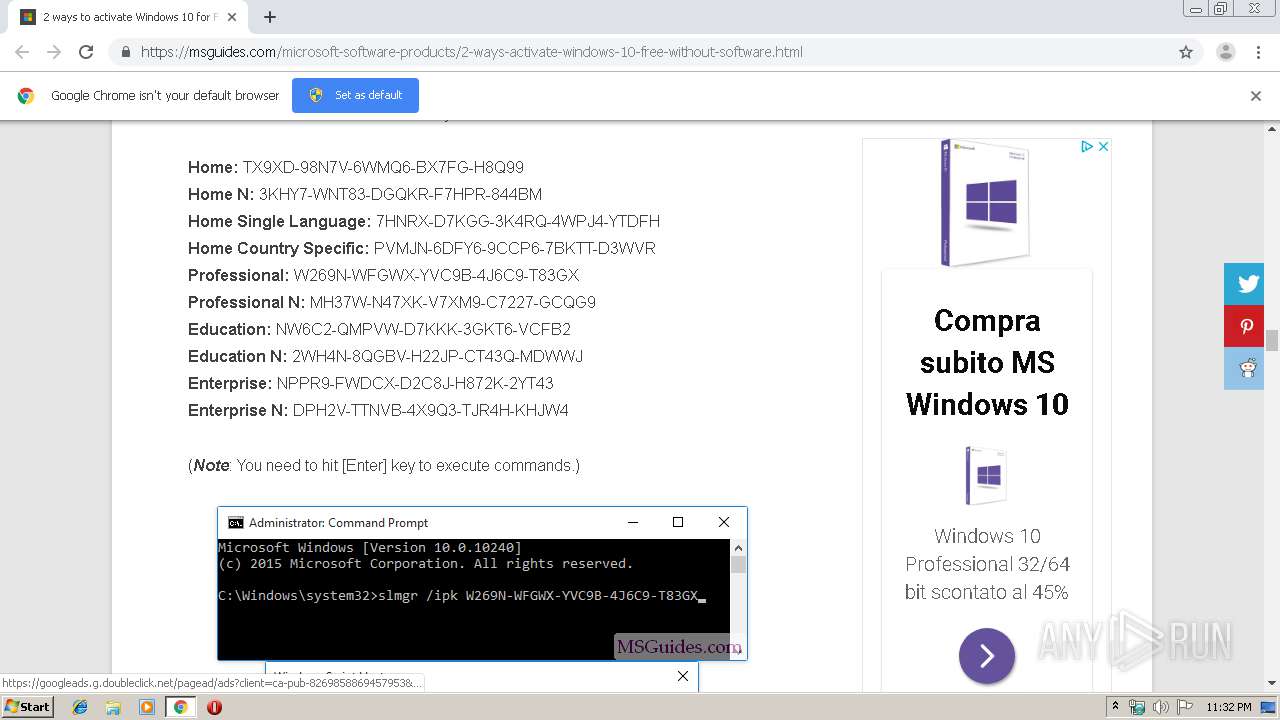1280x720 pixels.
Task: Close the sidebar ad with the X icon
Action: click(x=1103, y=146)
